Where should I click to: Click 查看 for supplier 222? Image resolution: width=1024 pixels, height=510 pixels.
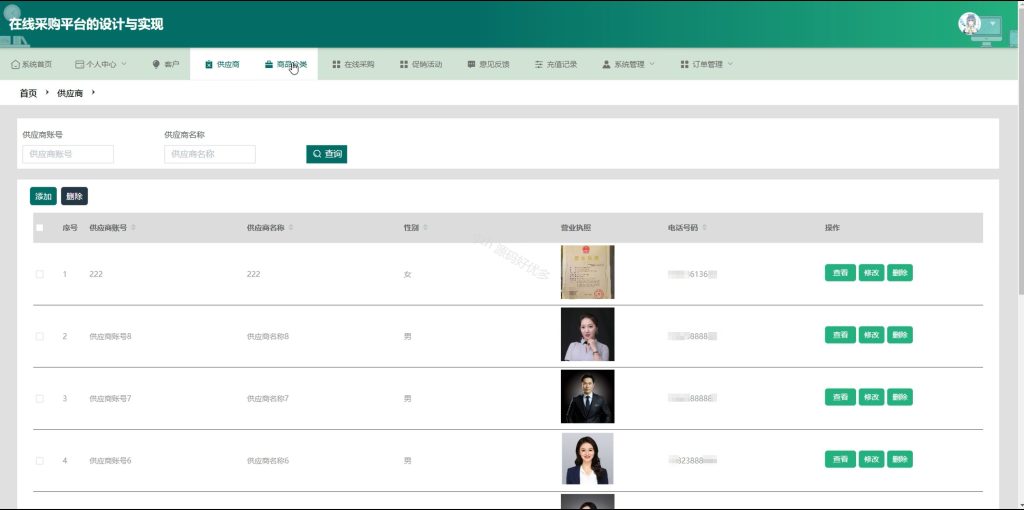click(840, 273)
